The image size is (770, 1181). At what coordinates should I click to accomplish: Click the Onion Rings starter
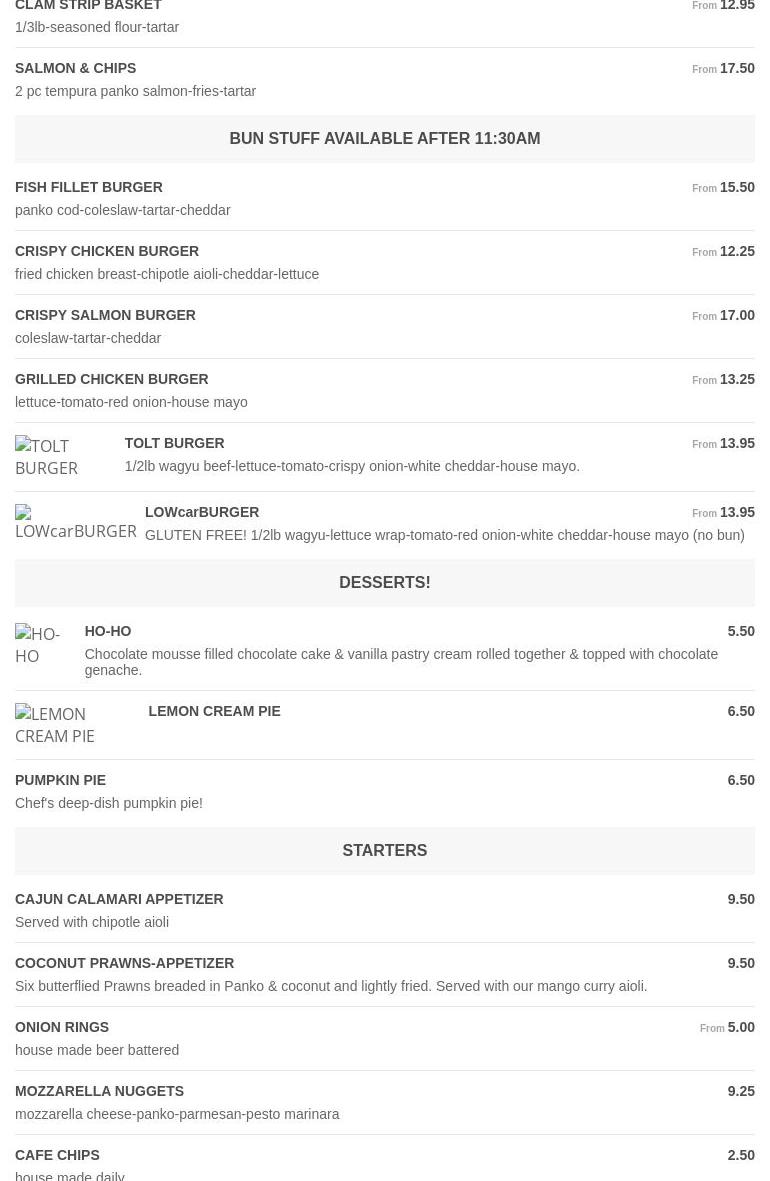62,1027
